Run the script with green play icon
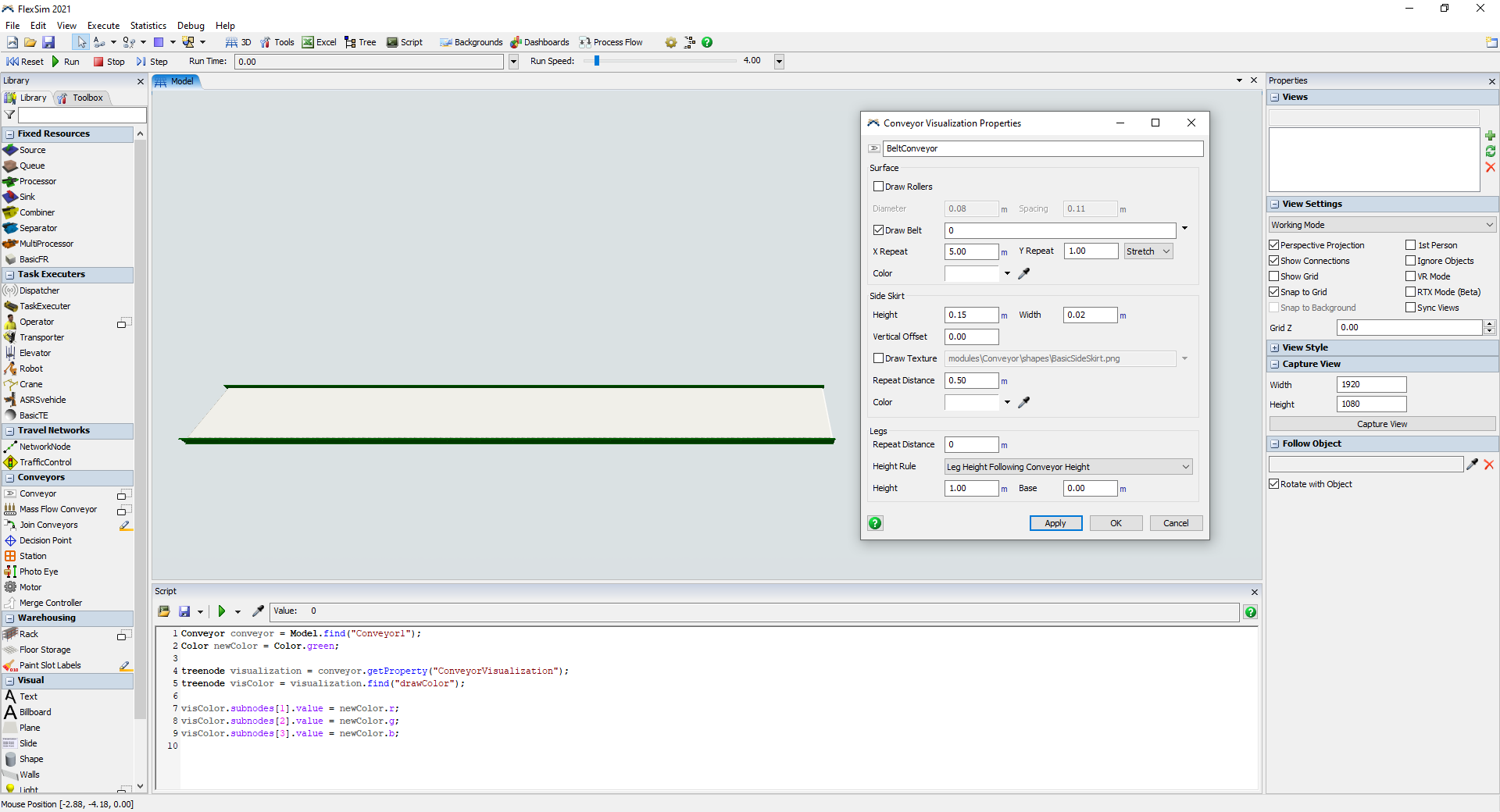Screen dimensions: 1500x812 (x=222, y=611)
